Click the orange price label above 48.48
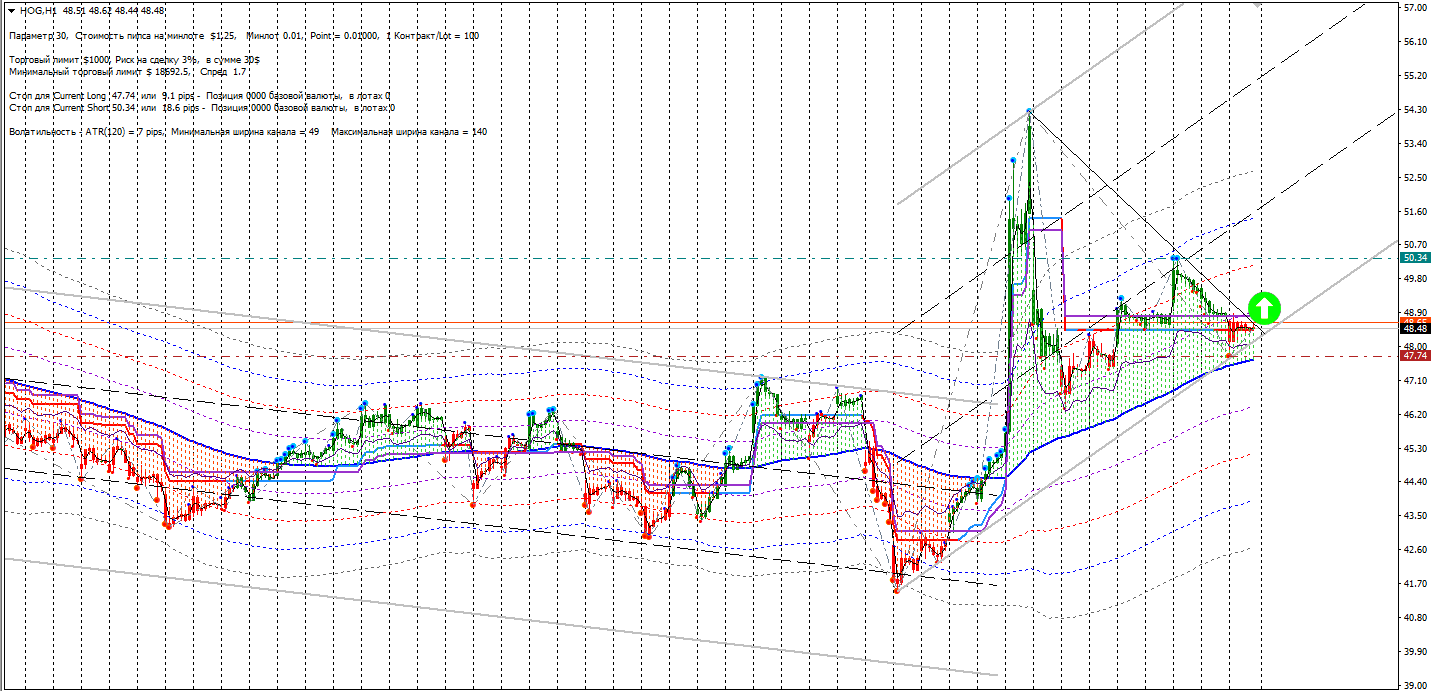The width and height of the screenshot is (1434, 691). (x=1414, y=321)
